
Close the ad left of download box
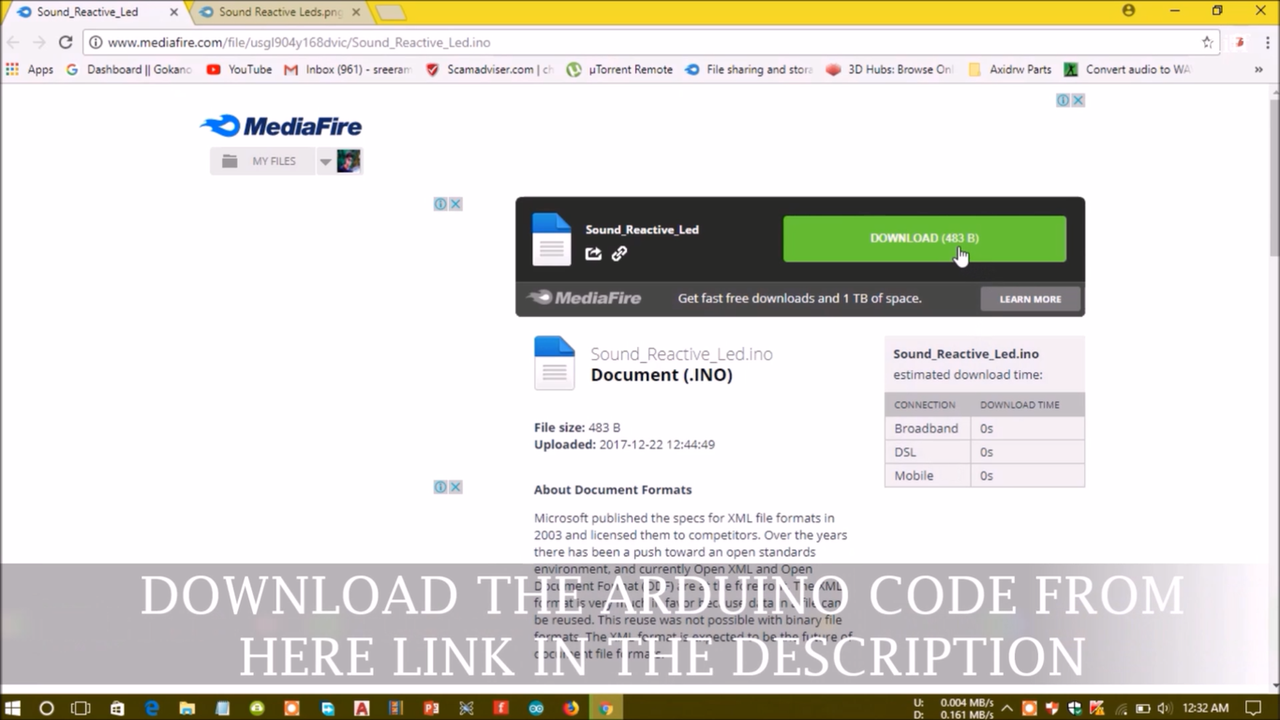coord(455,204)
